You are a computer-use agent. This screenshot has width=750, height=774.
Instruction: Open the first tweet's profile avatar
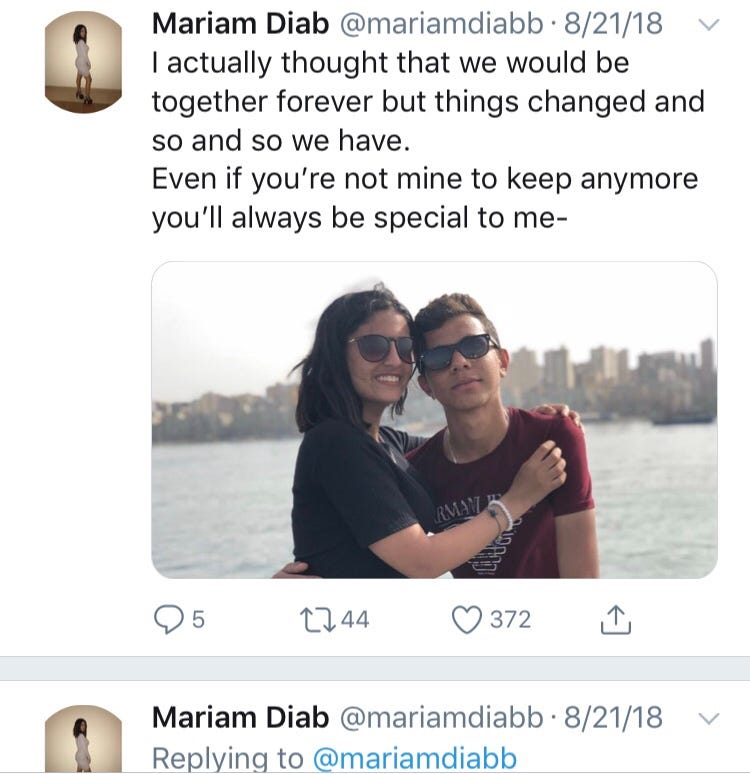[x=84, y=62]
